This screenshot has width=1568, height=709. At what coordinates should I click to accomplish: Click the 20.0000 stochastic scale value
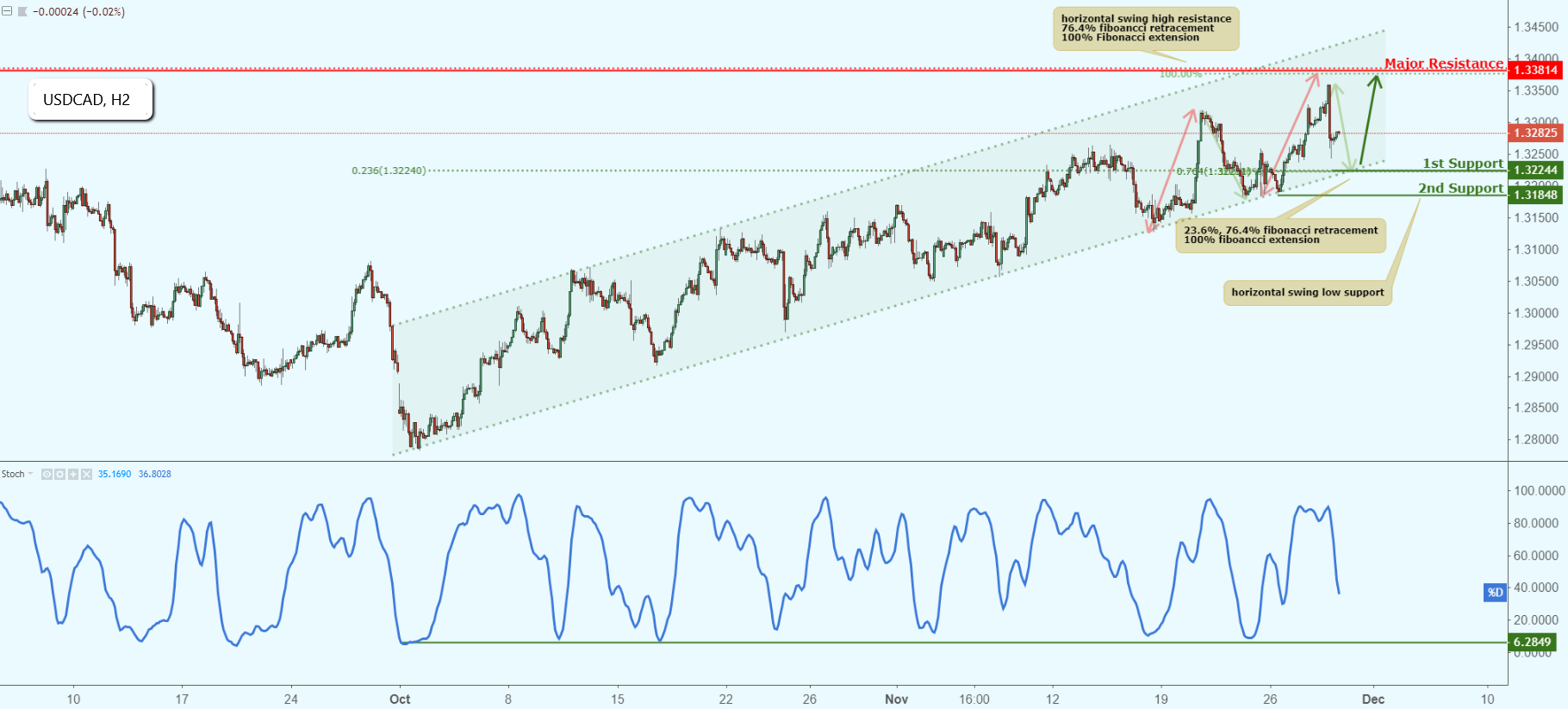(1536, 619)
